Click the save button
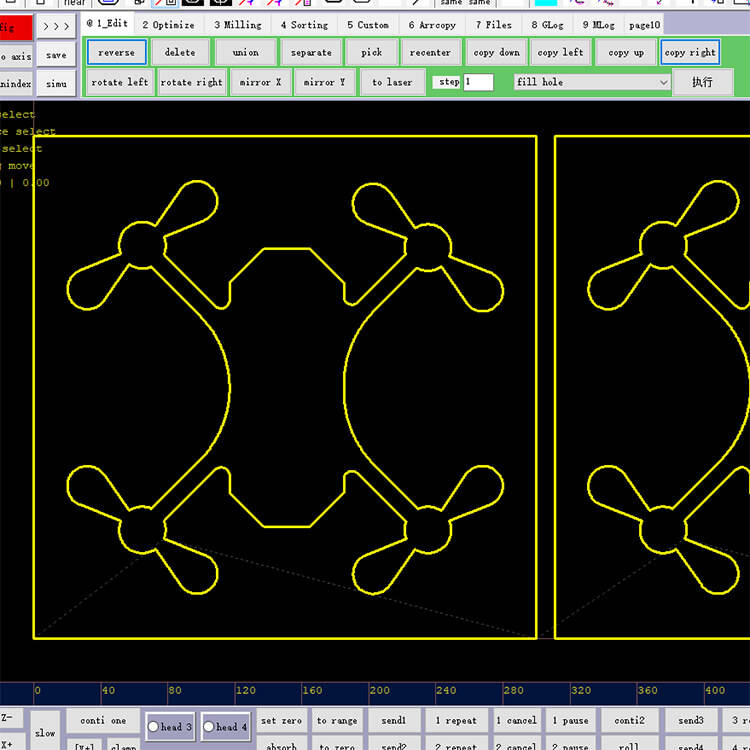The height and width of the screenshot is (750, 750). coord(56,56)
